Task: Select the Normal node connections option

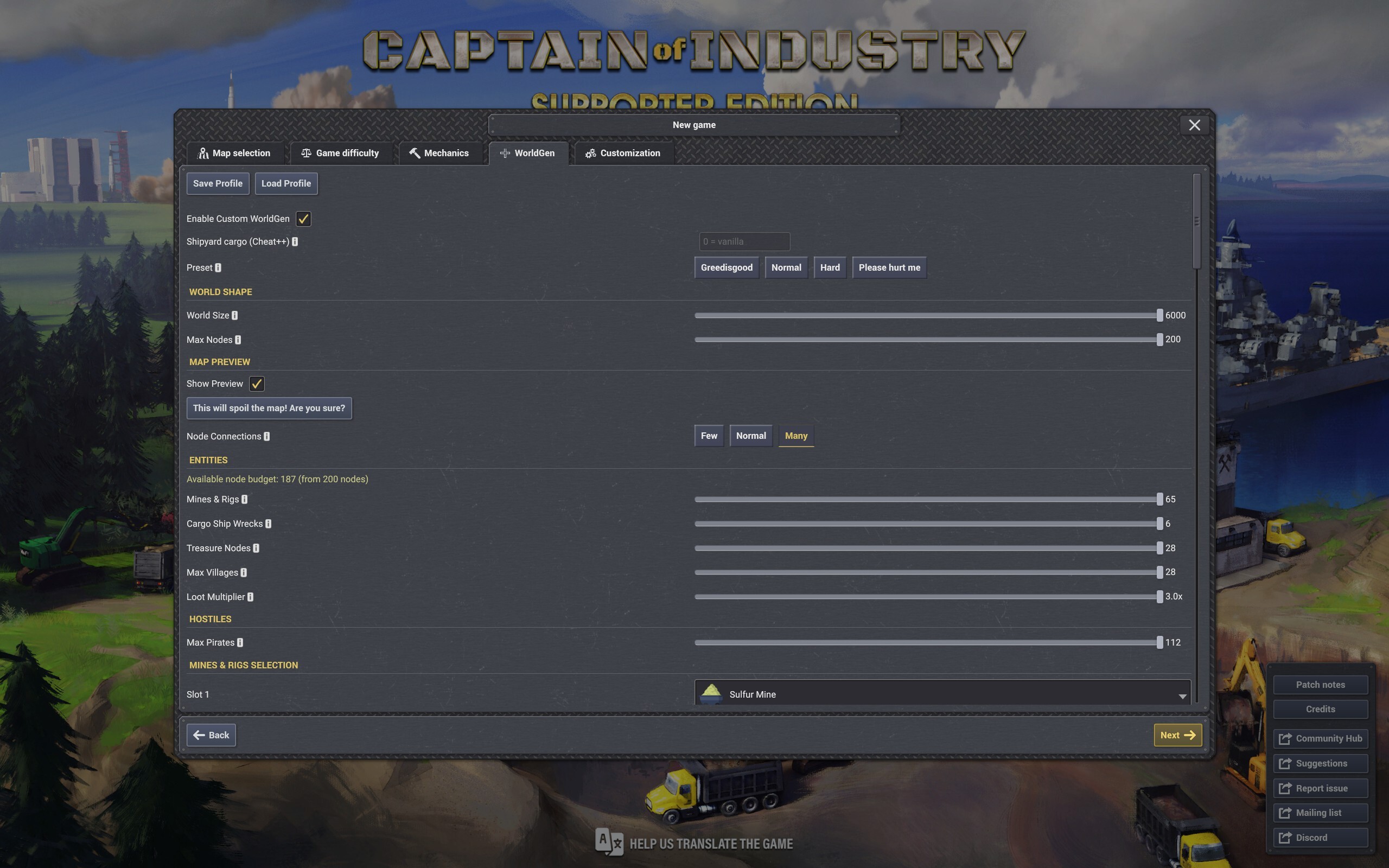Action: tap(751, 436)
